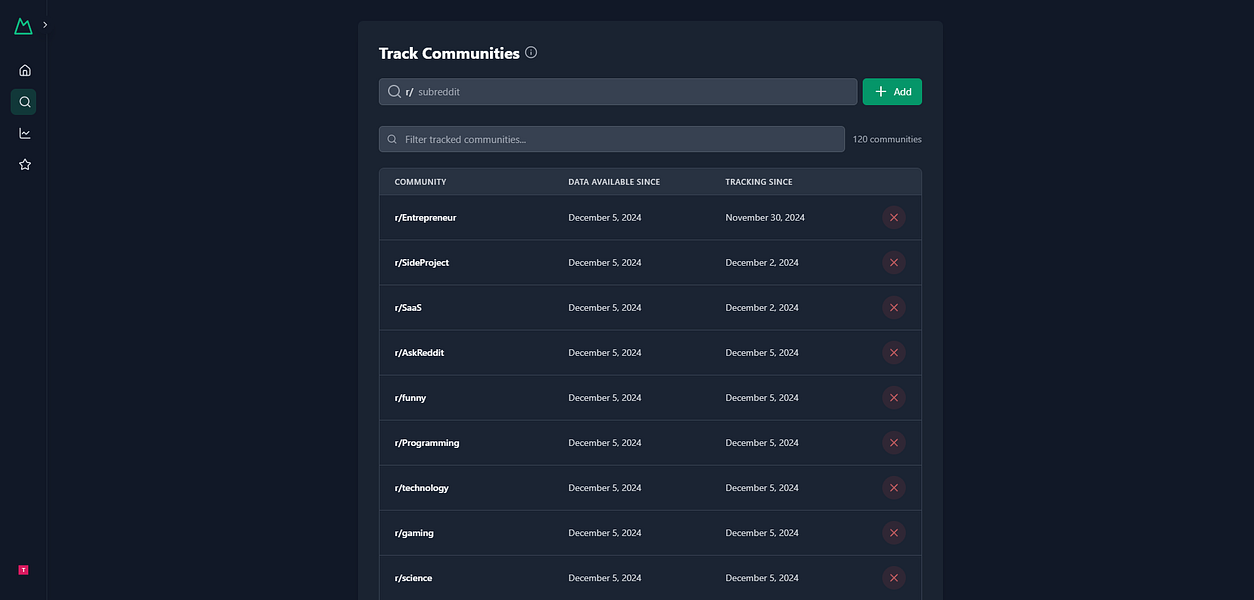
Task: Select the r/gaming community name
Action: tap(414, 532)
